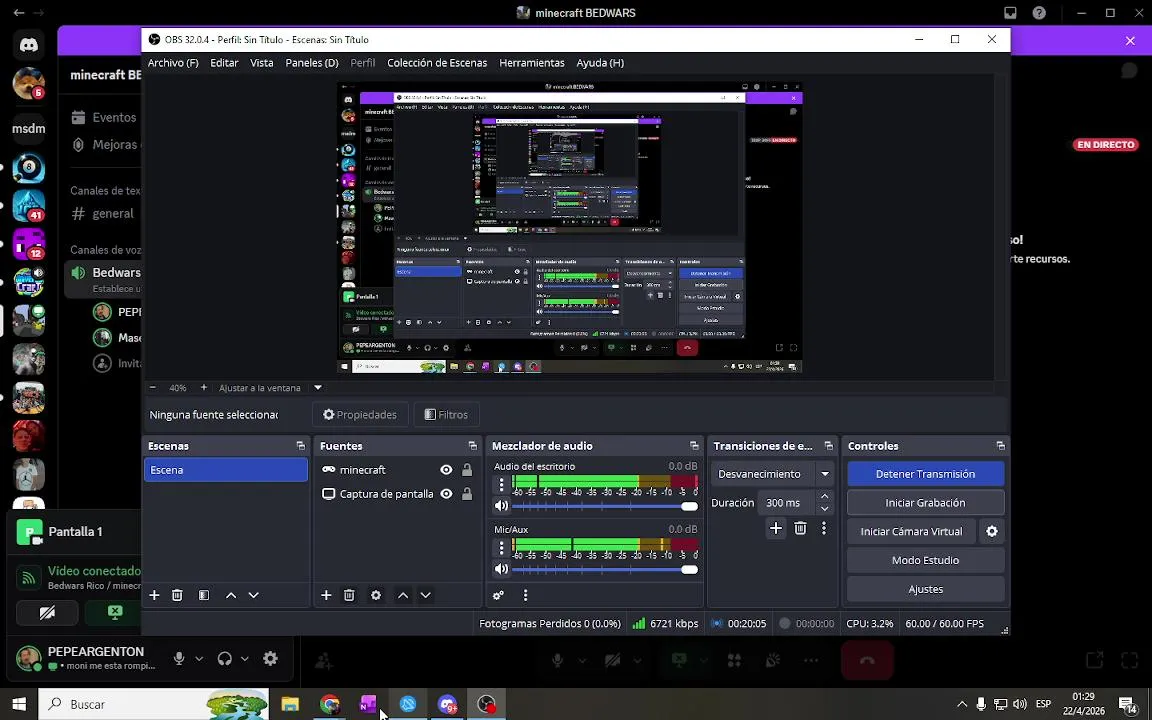This screenshot has height=720, width=1152.
Task: Click Iniciar Cámara Virtual button
Action: tap(911, 531)
